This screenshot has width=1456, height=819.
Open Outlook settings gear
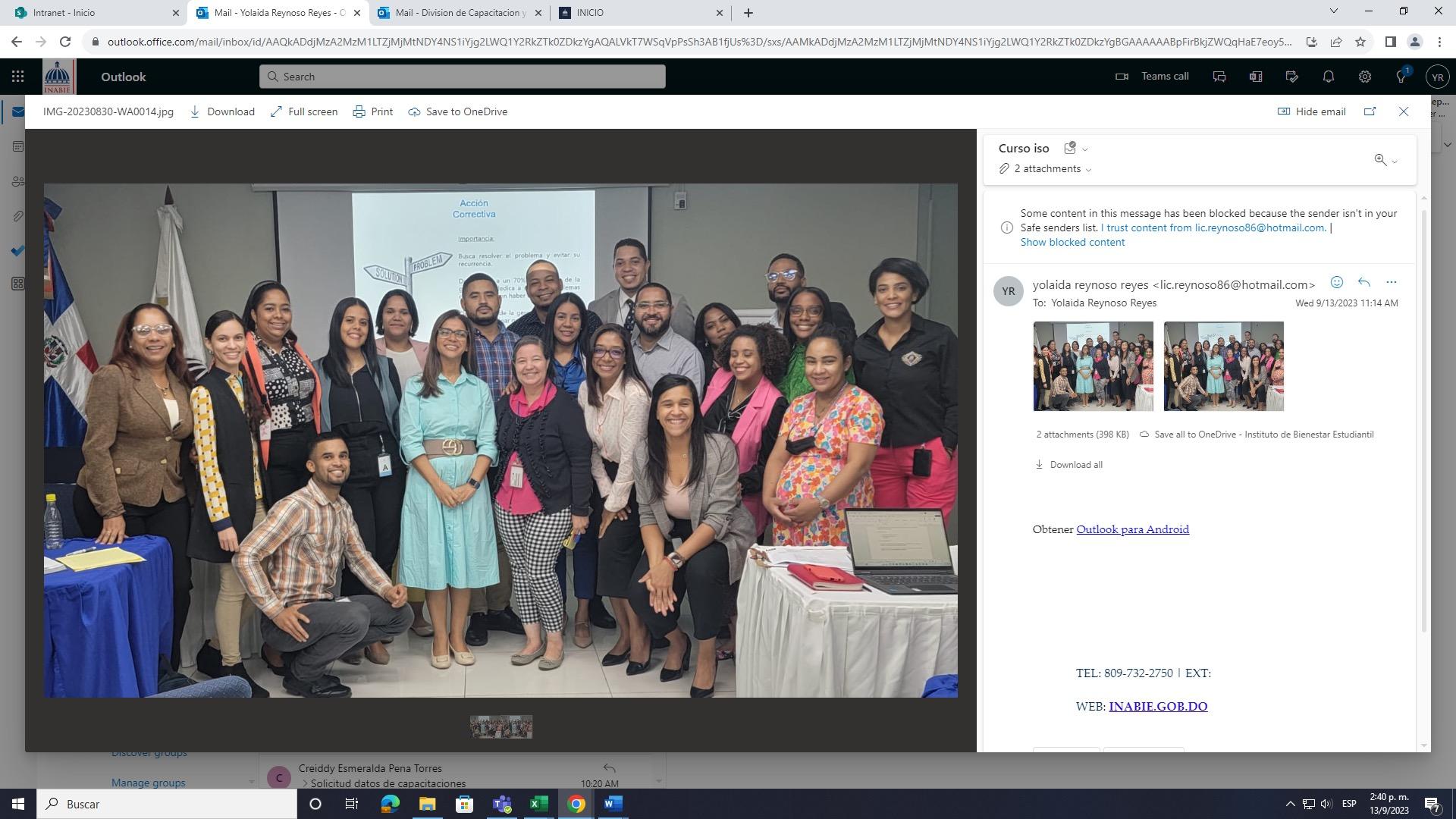(x=1364, y=77)
